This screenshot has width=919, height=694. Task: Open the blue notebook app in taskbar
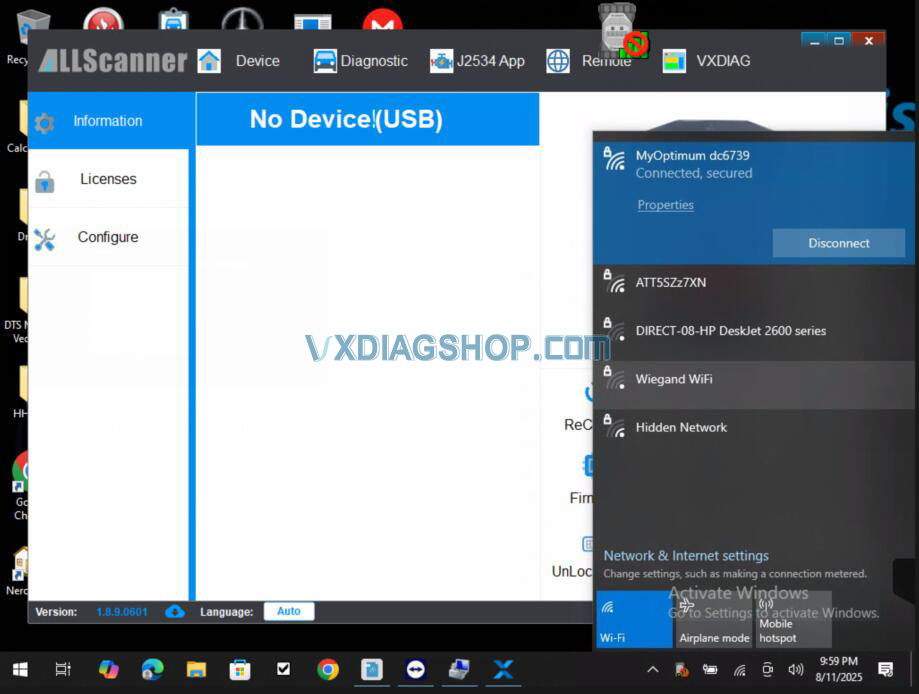372,669
